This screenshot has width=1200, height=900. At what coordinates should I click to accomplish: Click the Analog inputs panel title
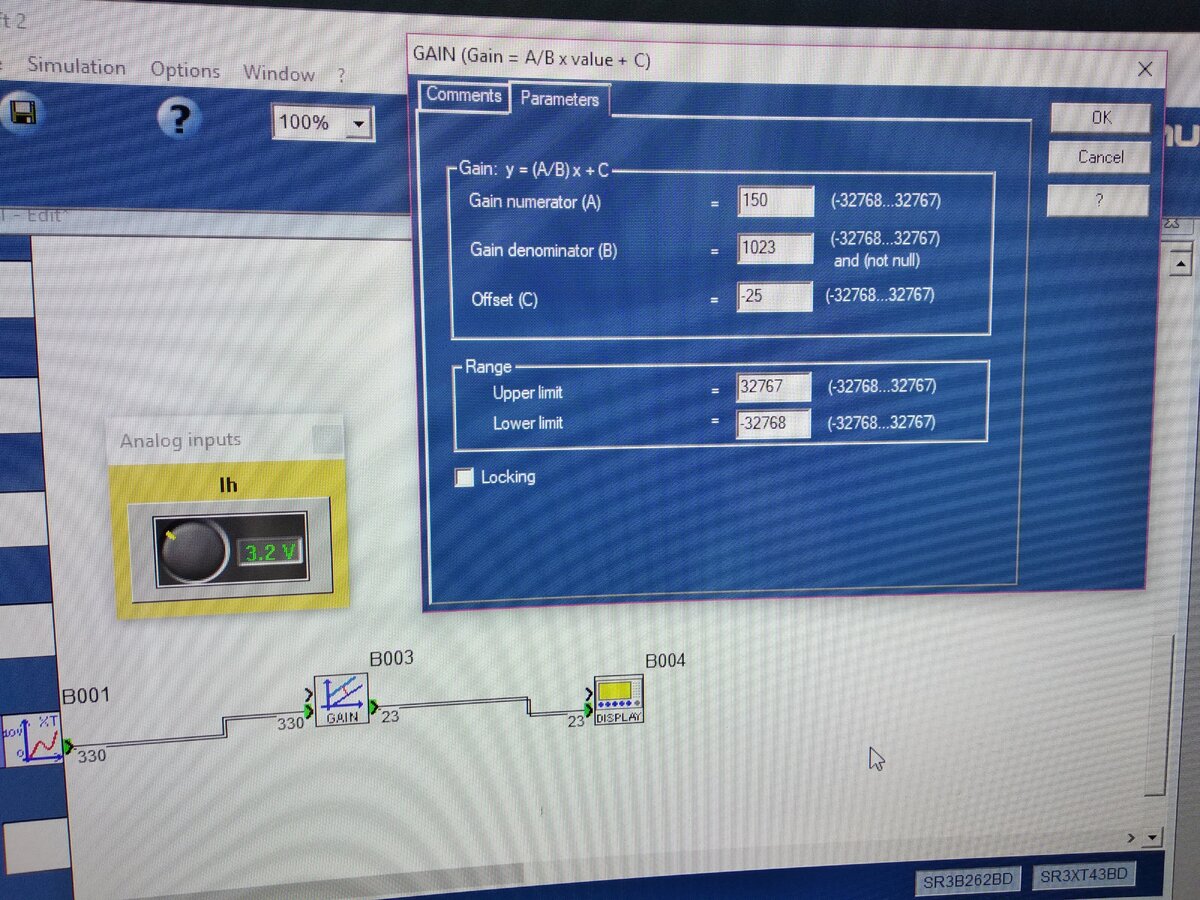click(180, 441)
